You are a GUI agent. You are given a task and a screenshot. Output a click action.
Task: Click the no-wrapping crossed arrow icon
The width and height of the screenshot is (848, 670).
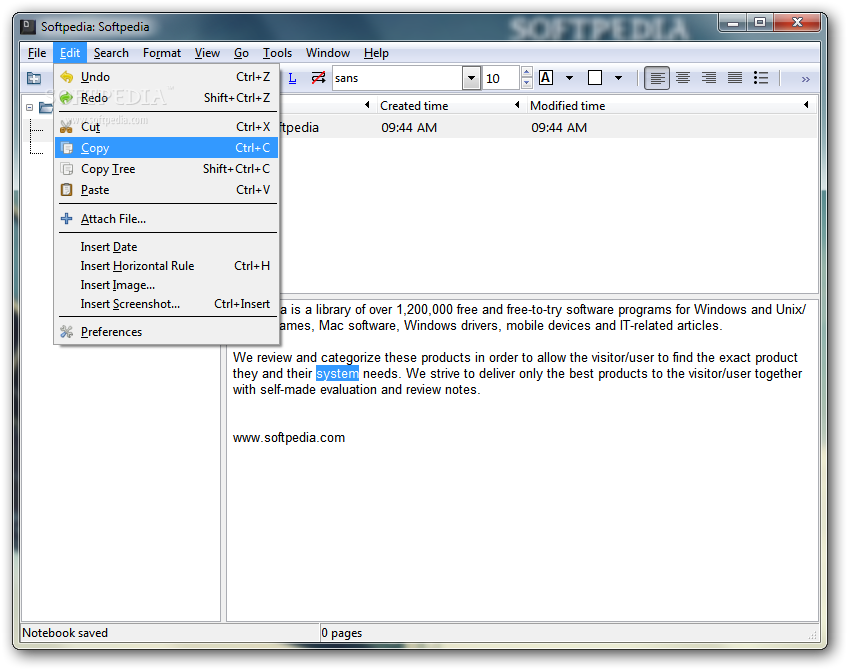click(x=319, y=78)
